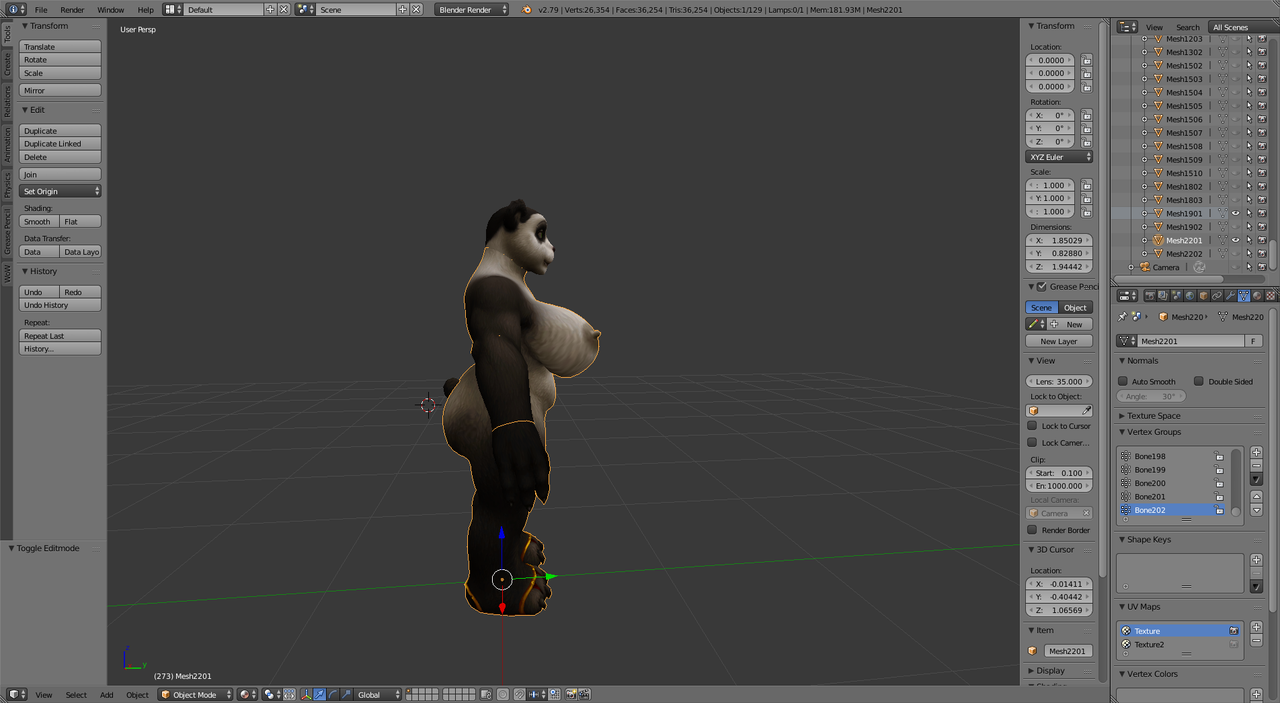Toggle renderability camera of Mesh1802

pyautogui.click(x=1262, y=186)
